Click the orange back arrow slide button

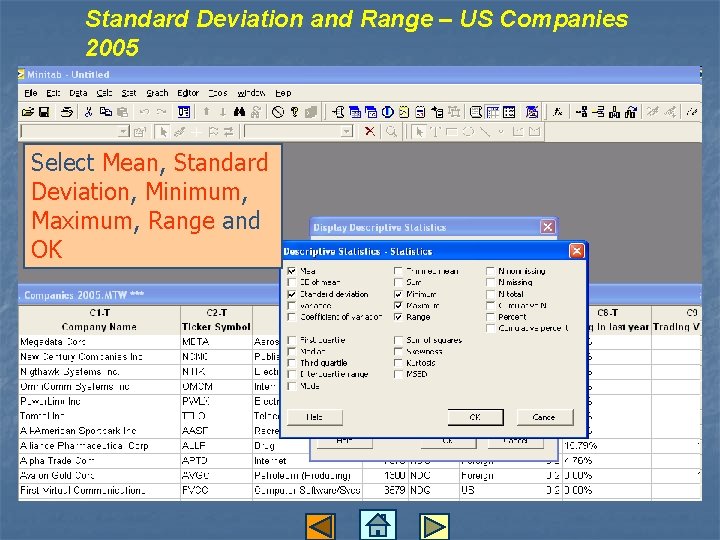(321, 526)
